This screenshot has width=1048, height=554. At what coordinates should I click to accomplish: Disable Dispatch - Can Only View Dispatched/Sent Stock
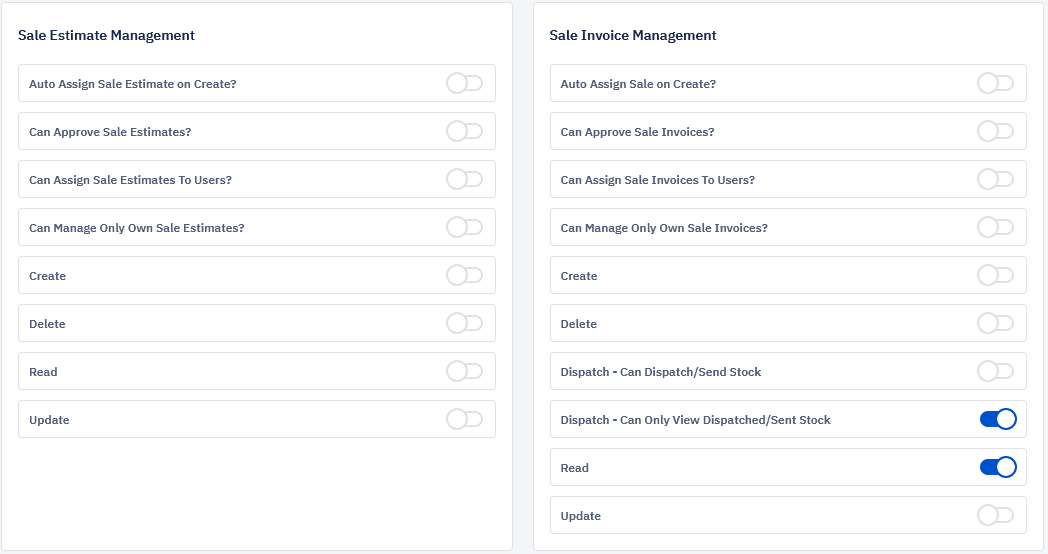pos(999,420)
